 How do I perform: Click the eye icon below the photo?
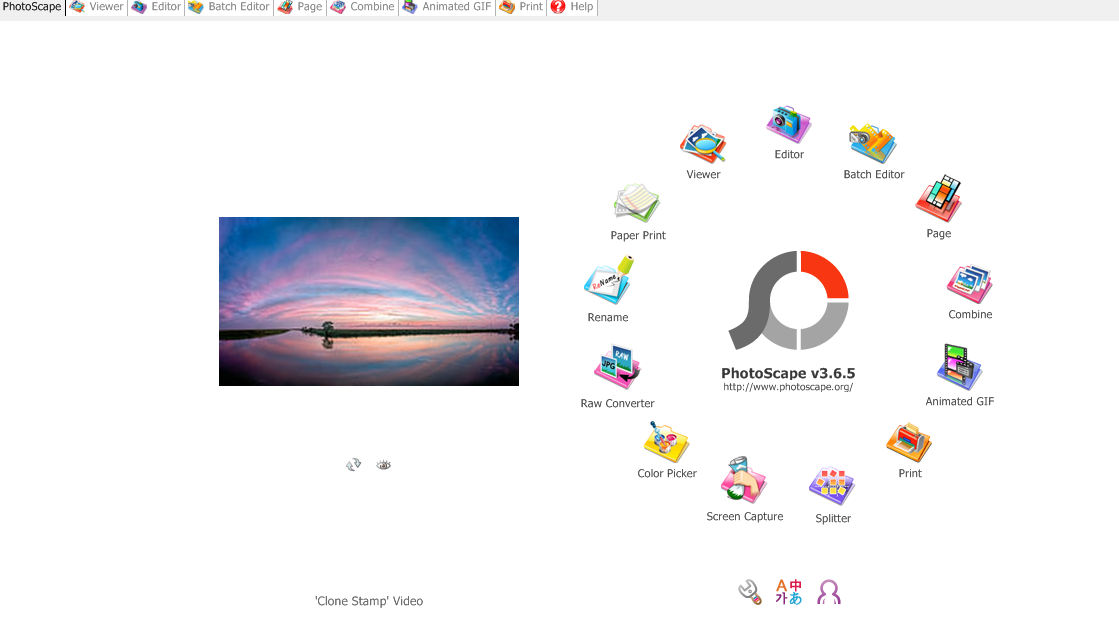pyautogui.click(x=384, y=465)
